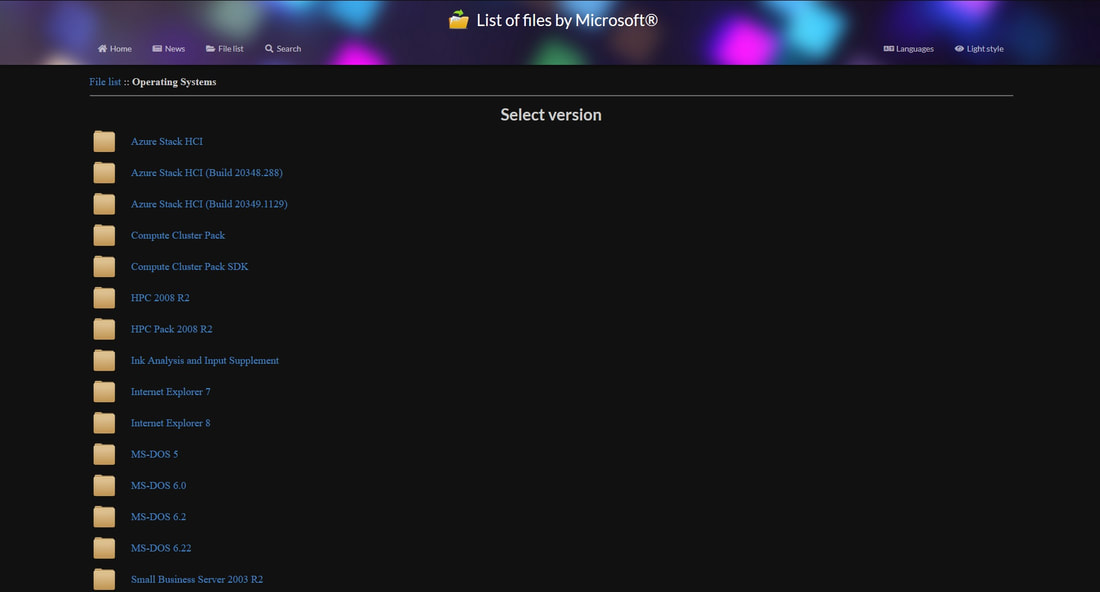Open Small Business Server 2003 R2 link

(x=196, y=580)
